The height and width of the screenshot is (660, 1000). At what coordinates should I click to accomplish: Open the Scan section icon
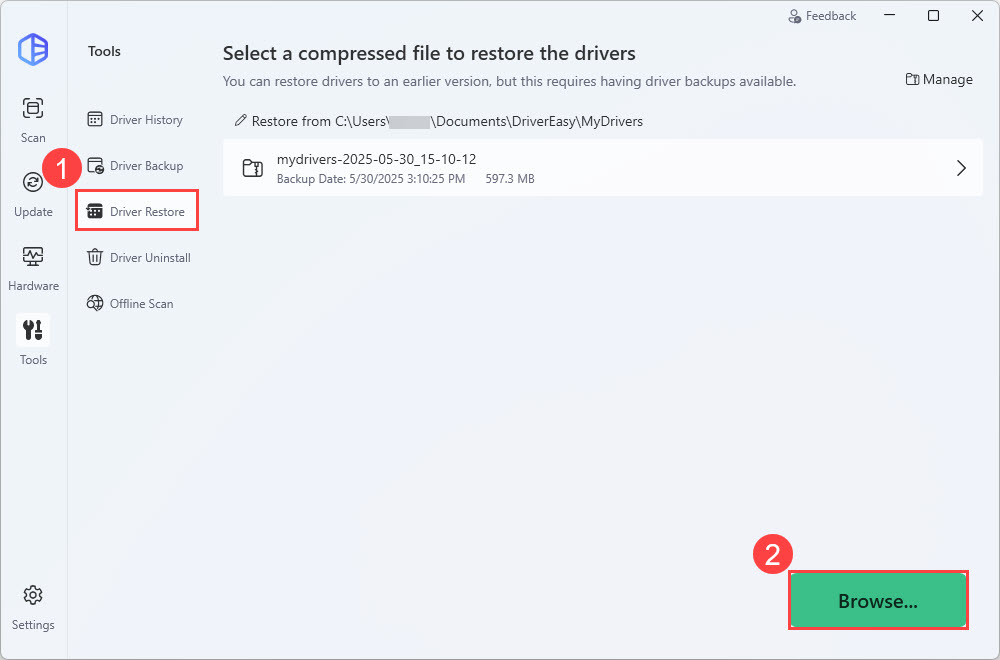tap(33, 108)
